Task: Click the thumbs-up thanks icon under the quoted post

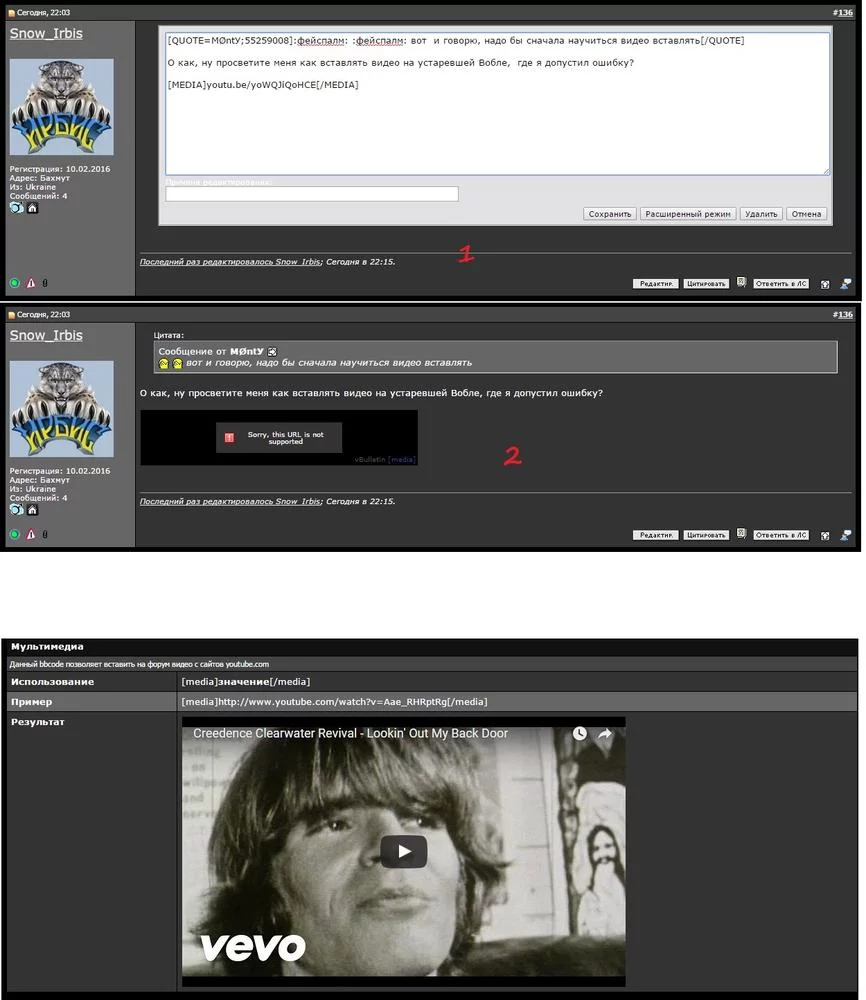Action: (846, 535)
